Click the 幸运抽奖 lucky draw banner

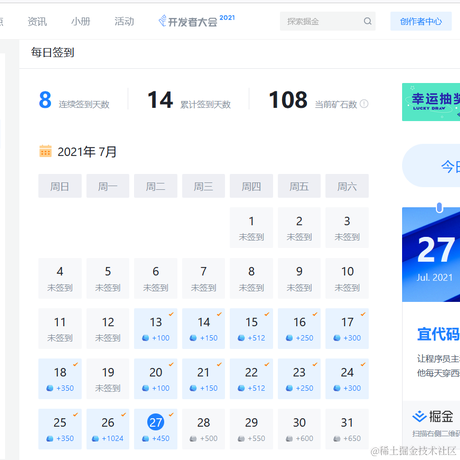(x=431, y=102)
